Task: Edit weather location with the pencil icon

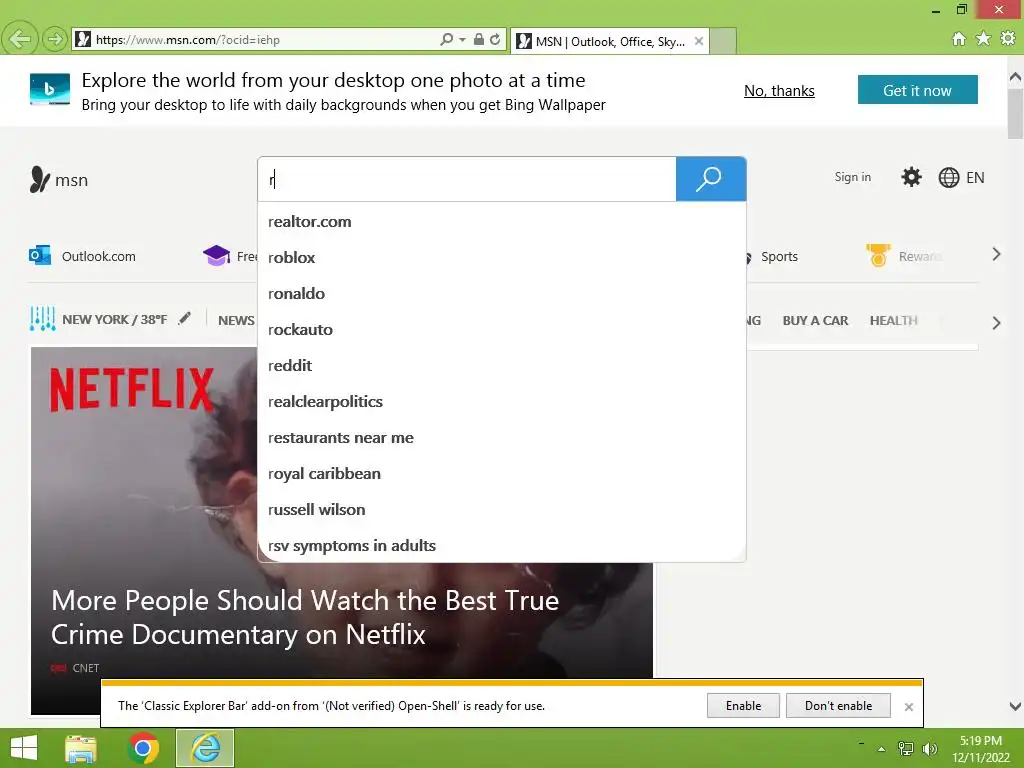Action: [185, 318]
